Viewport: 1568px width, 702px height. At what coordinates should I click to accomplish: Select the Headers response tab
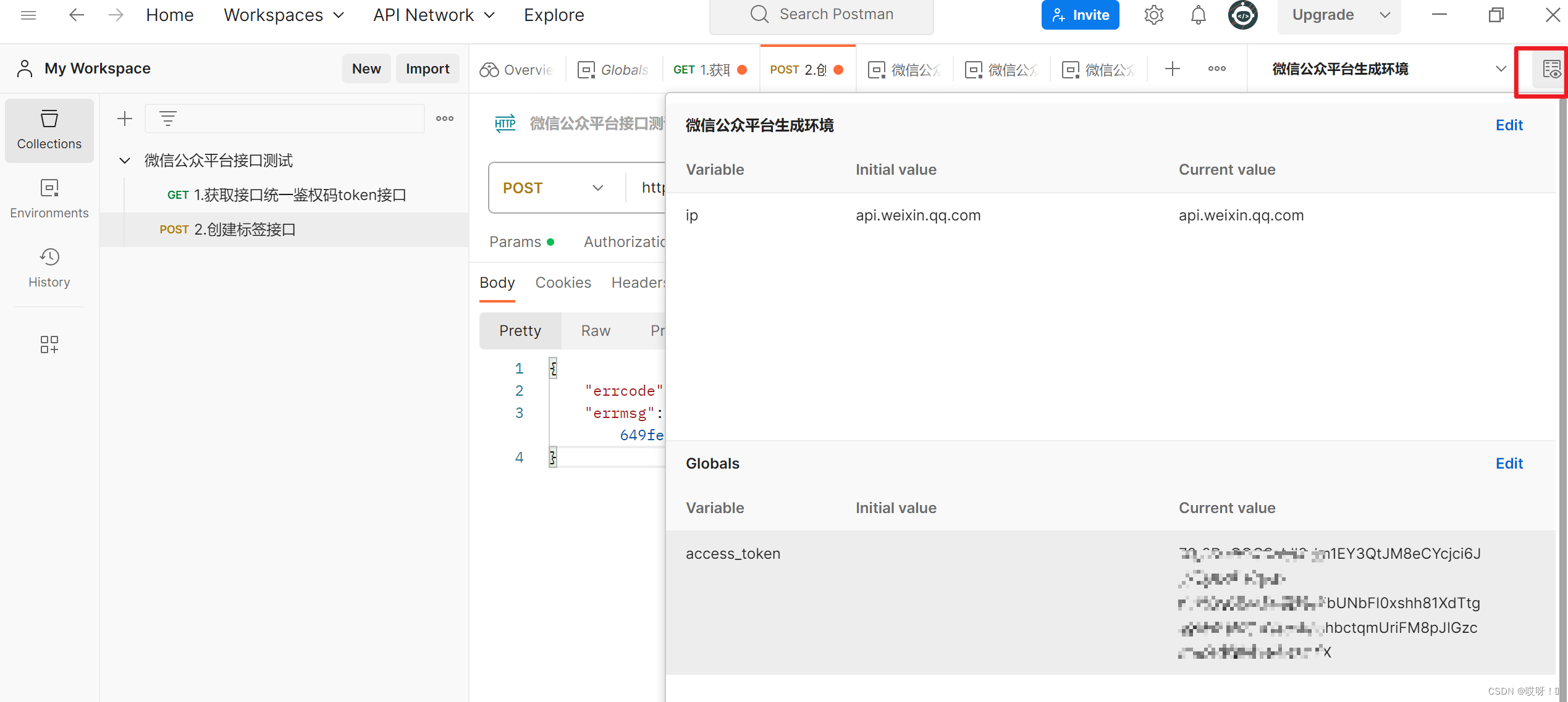coord(638,283)
